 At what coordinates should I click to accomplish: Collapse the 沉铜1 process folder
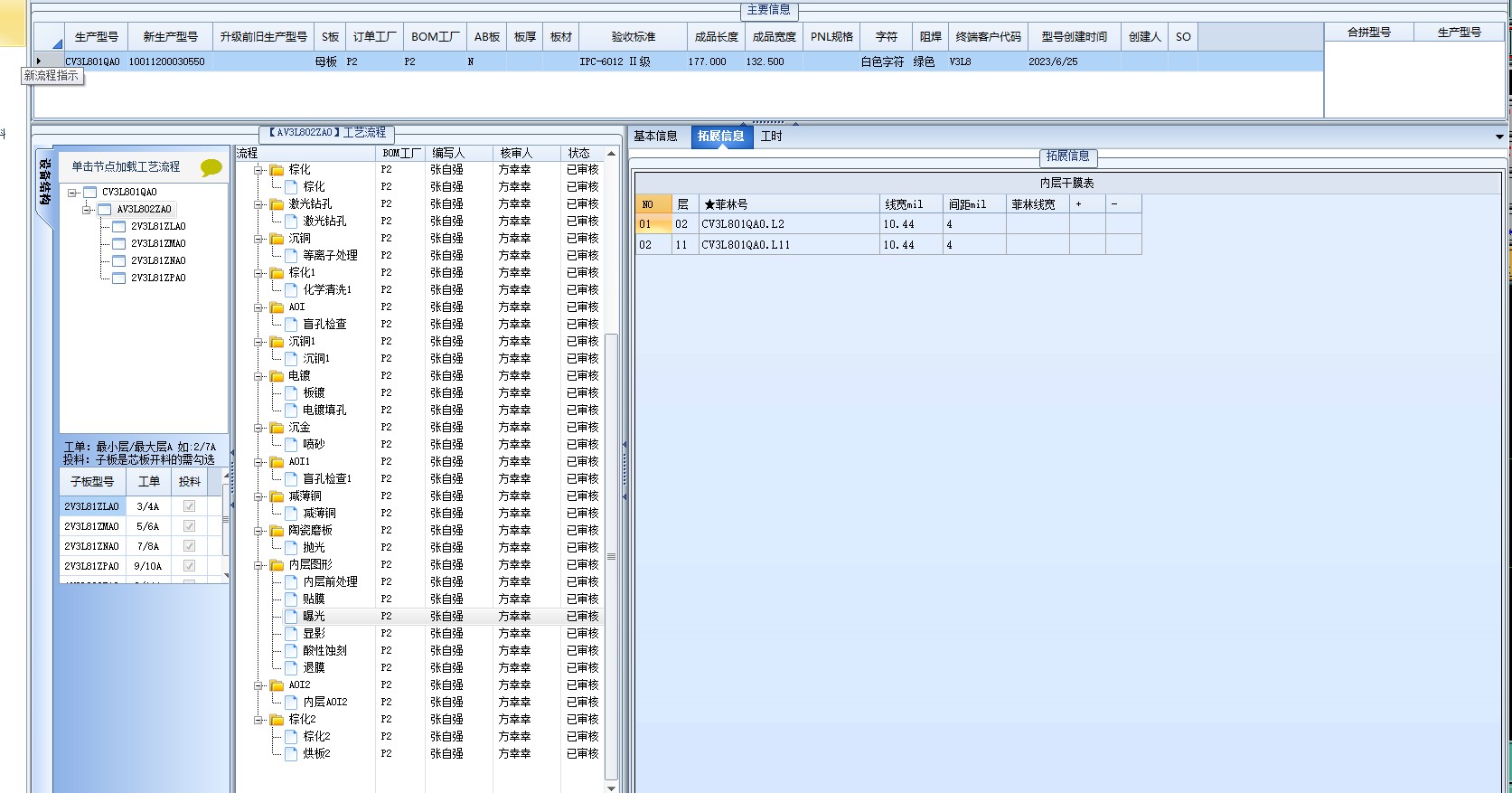tap(259, 342)
